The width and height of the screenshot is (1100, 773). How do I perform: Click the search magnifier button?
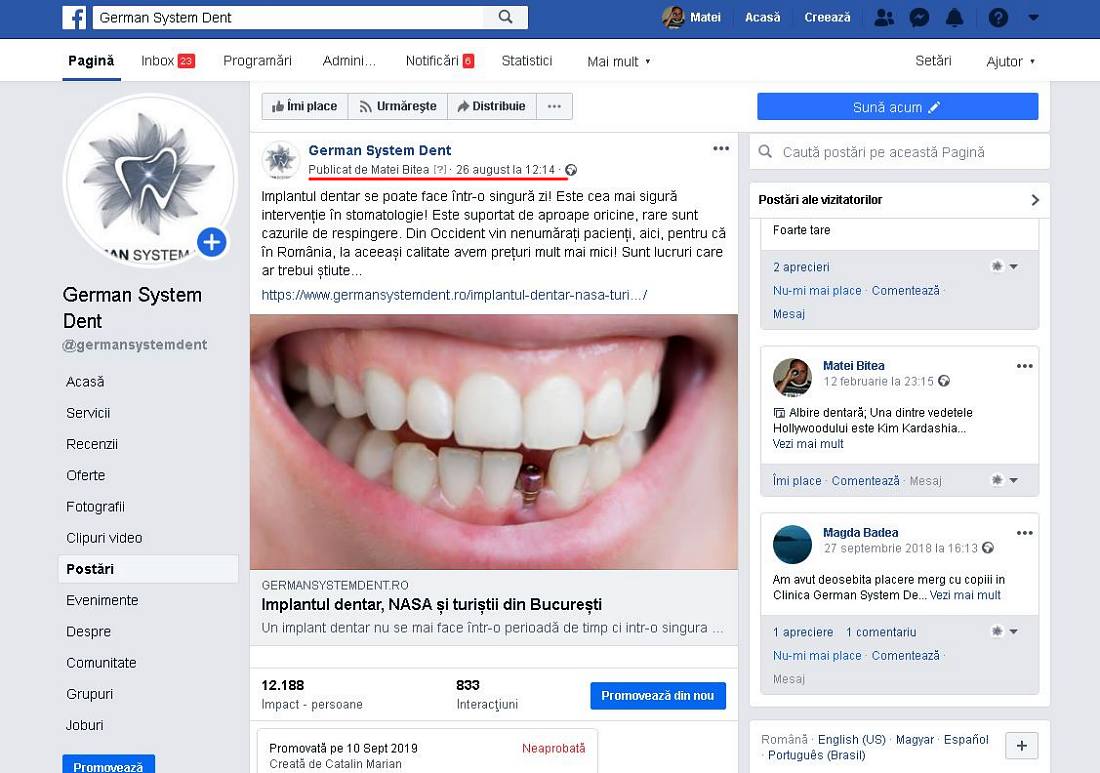coord(505,17)
